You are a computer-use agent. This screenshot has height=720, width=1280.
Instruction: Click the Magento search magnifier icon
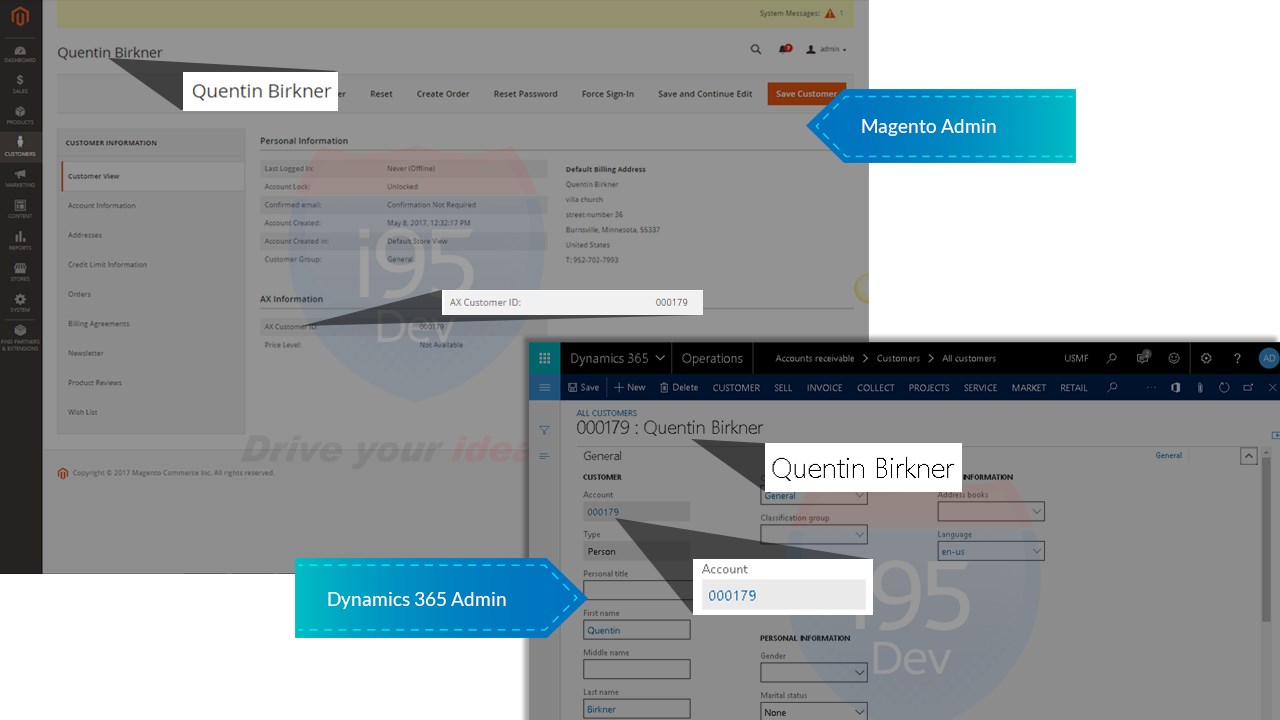(x=755, y=48)
